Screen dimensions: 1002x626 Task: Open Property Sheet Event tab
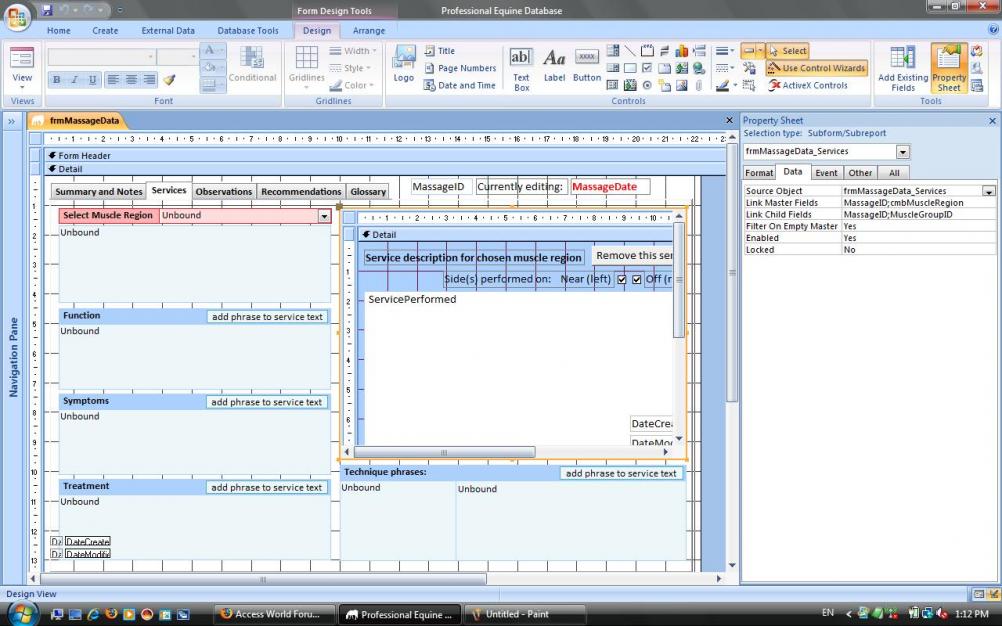[826, 172]
